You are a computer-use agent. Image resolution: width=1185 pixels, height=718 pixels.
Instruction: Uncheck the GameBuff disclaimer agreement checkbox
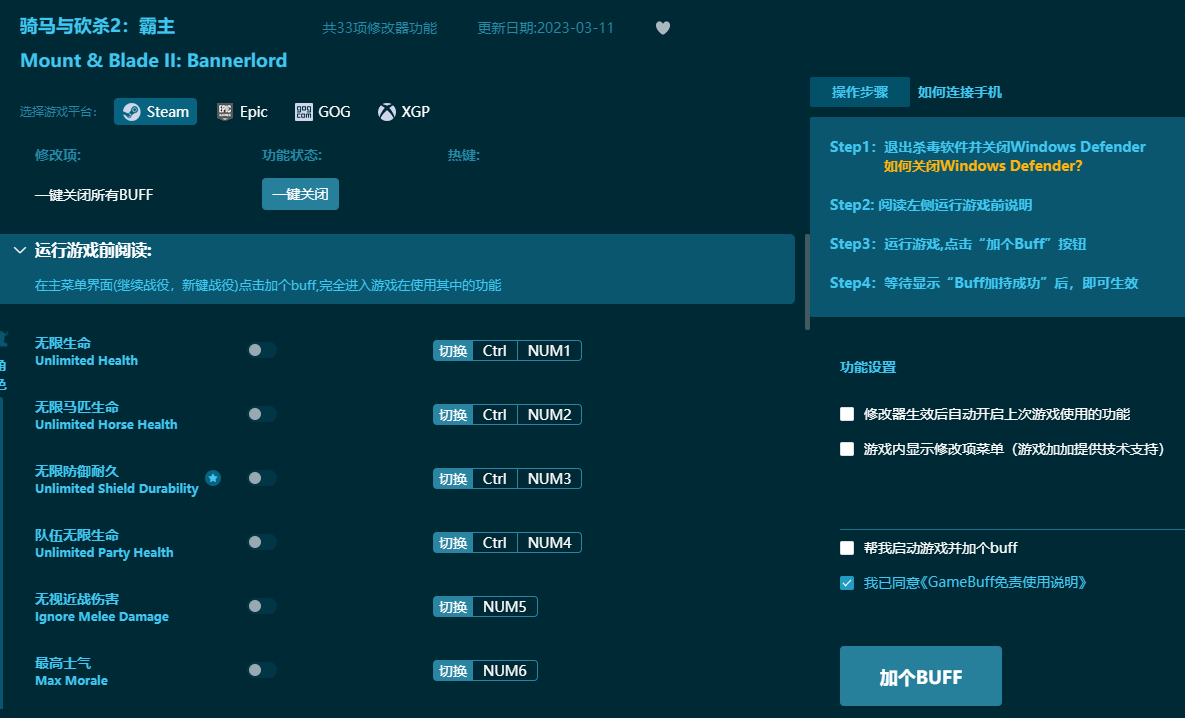click(846, 583)
